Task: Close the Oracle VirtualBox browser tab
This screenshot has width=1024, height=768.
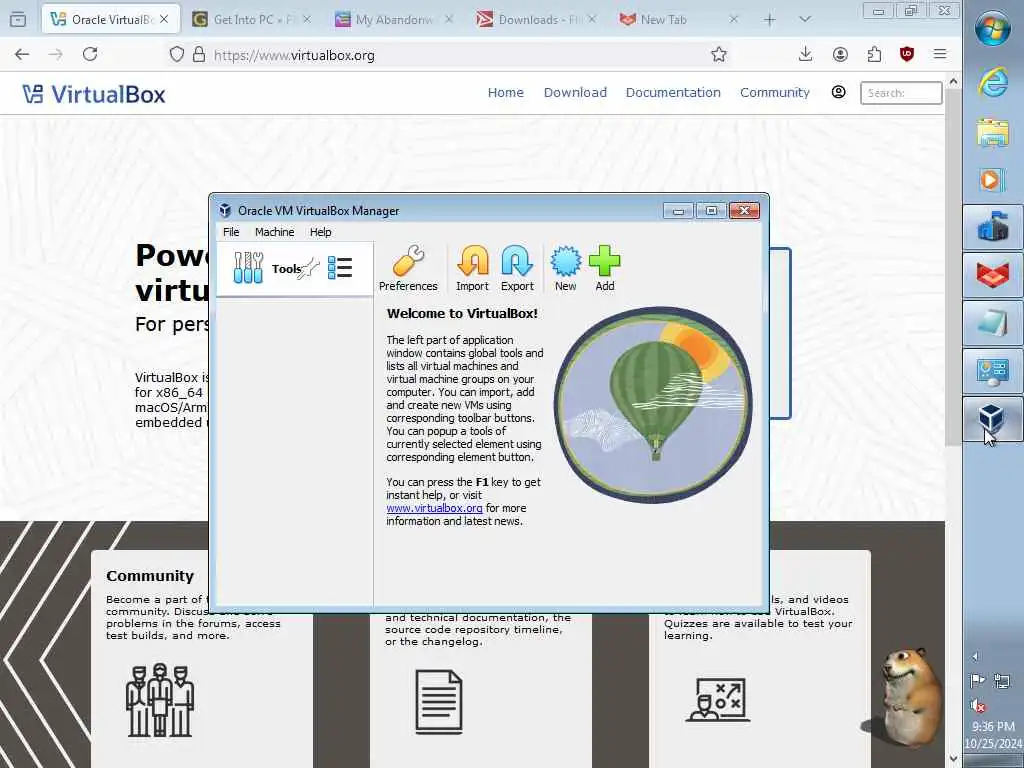Action: pyautogui.click(x=164, y=20)
